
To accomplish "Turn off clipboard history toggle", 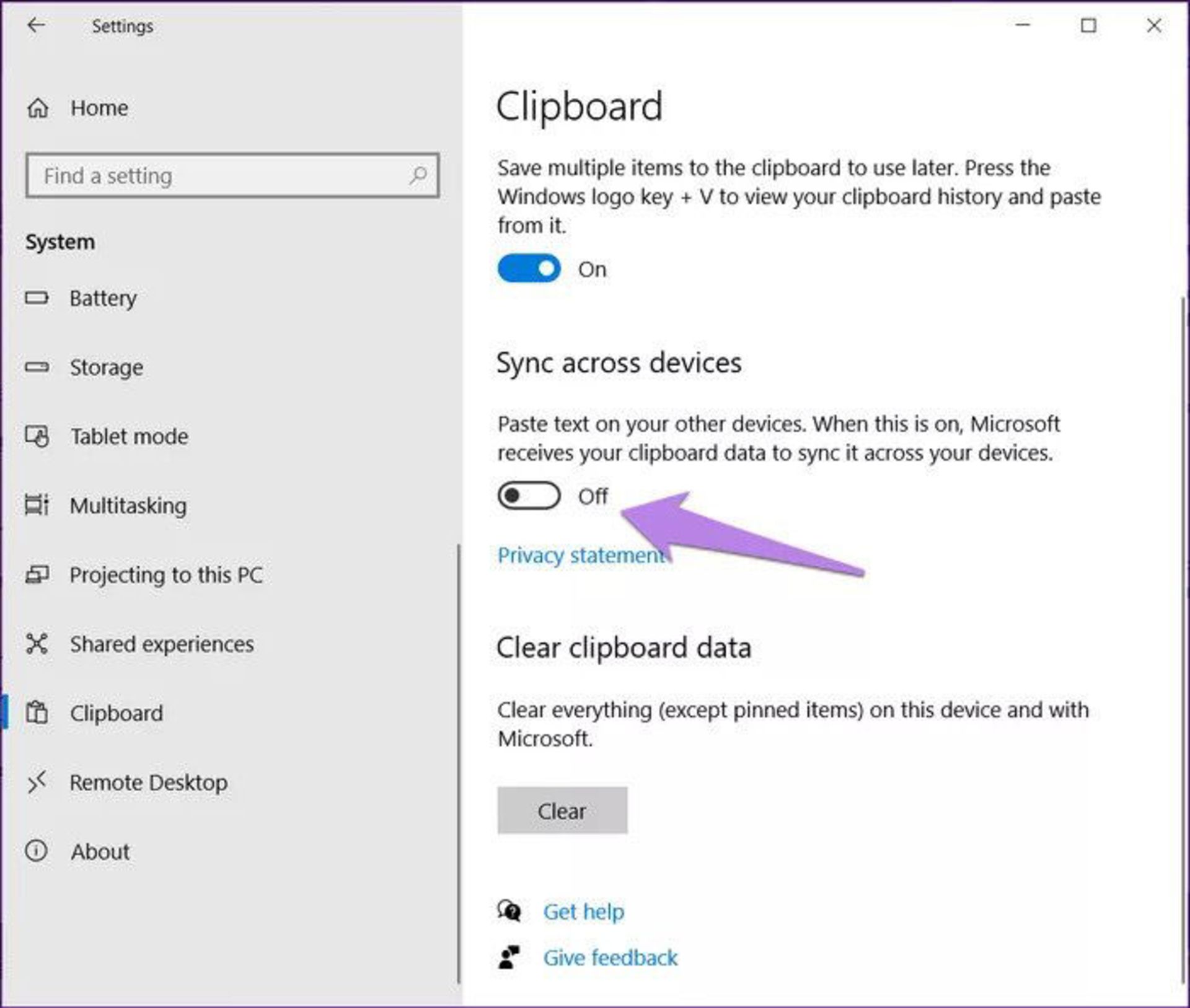I will [529, 269].
